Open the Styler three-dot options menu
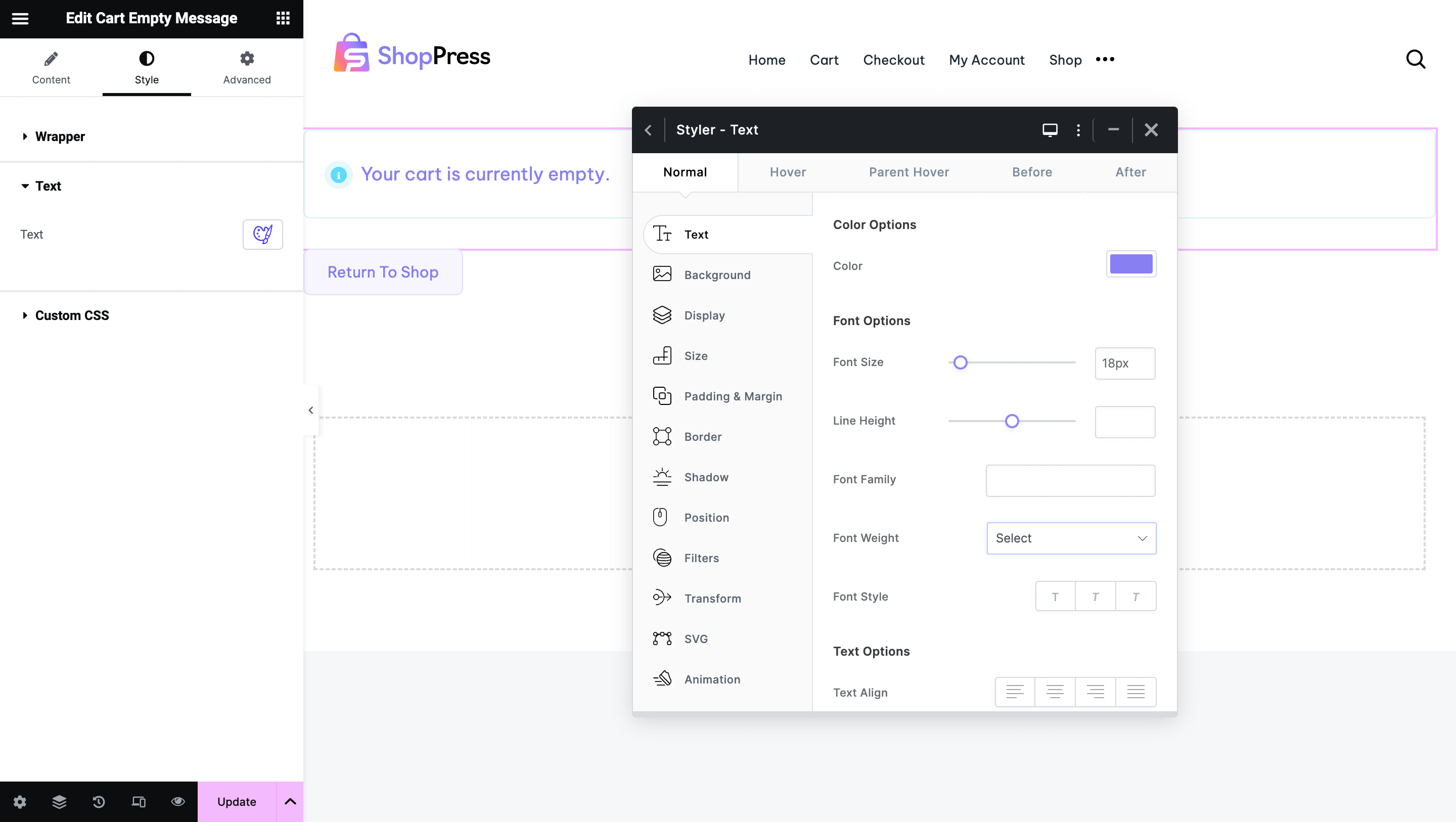Viewport: 1456px width, 822px height. [x=1078, y=130]
